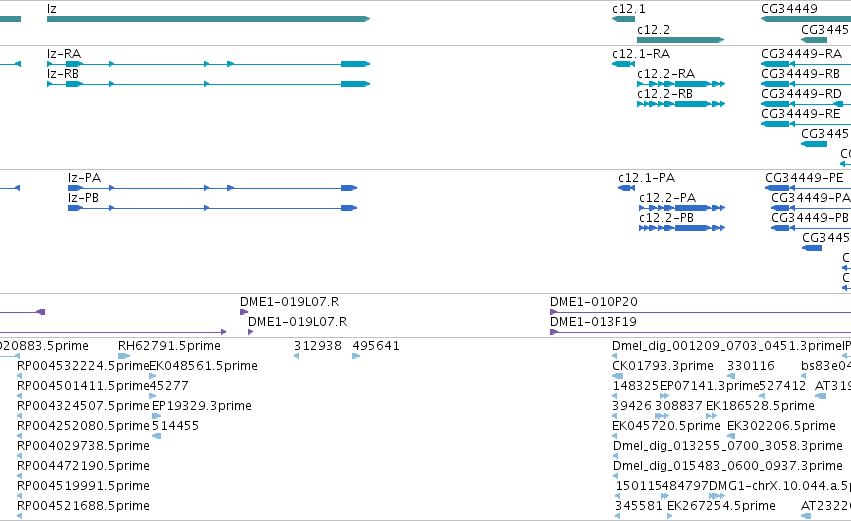Click EST 345581

point(618,516)
